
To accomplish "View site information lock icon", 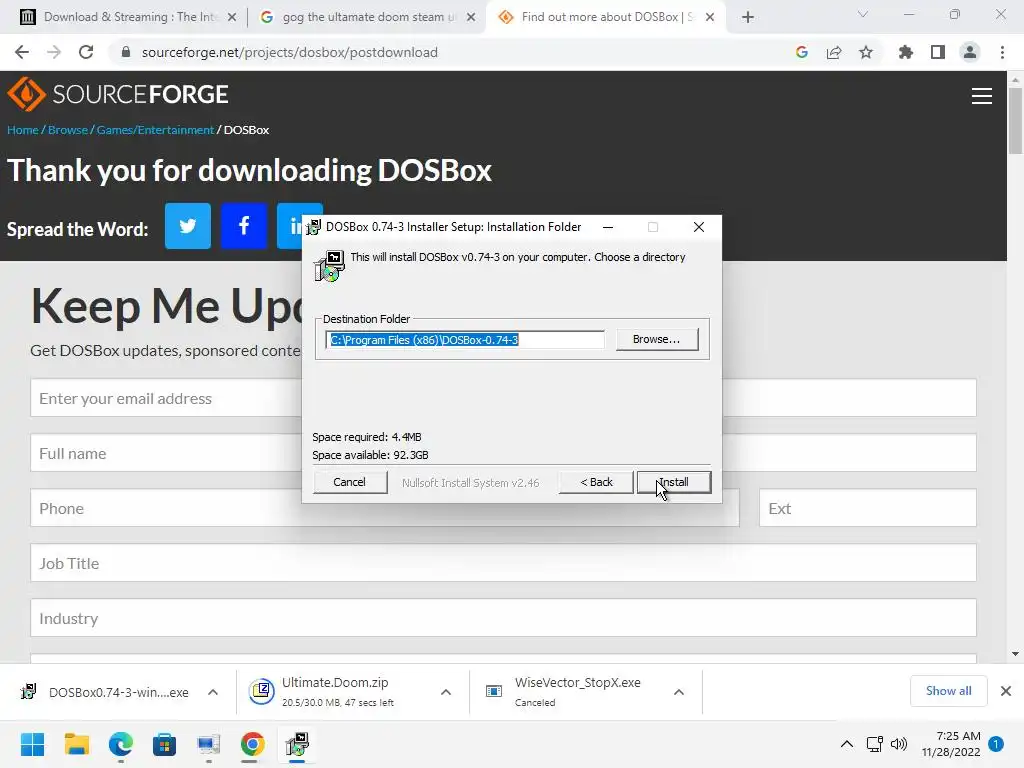I will click(x=126, y=52).
